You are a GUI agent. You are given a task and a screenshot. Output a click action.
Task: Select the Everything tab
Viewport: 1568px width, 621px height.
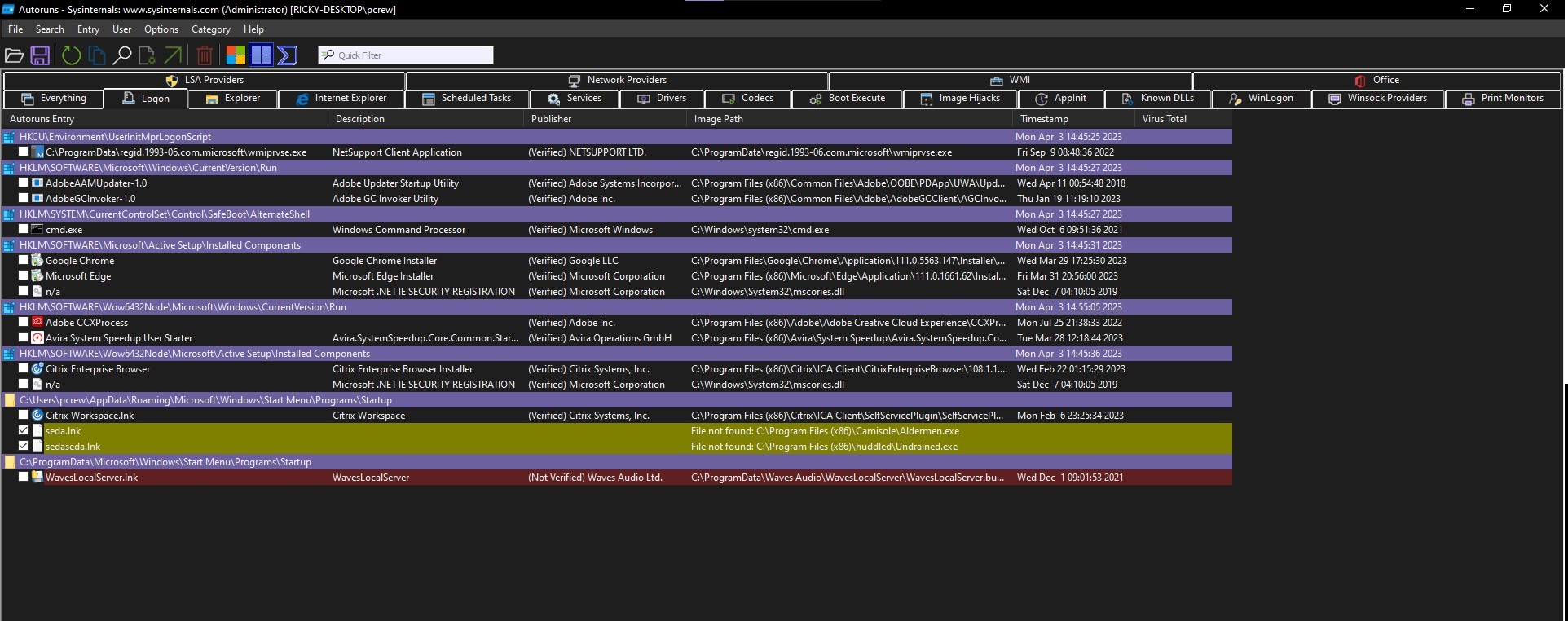click(x=54, y=99)
